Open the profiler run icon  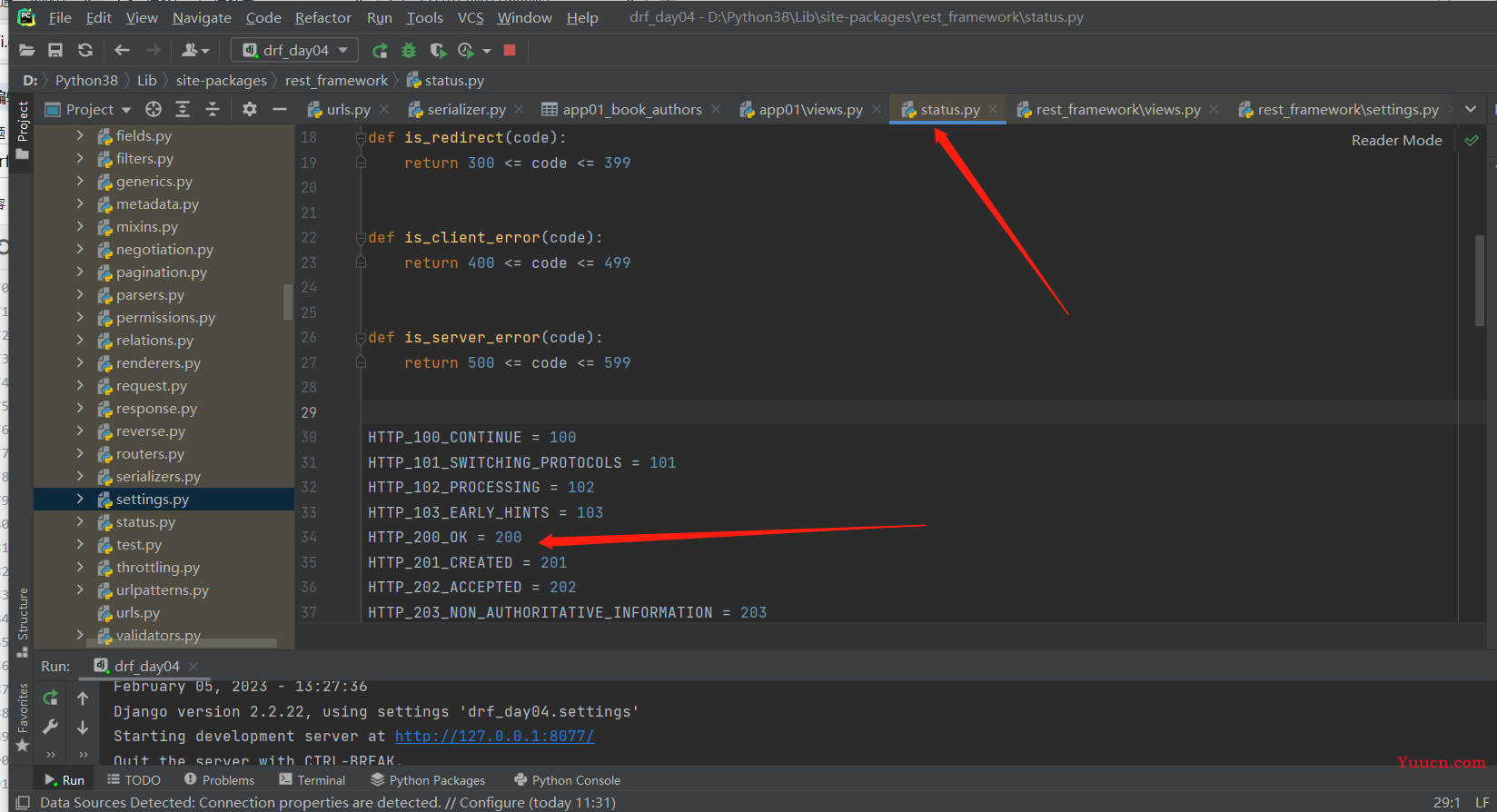(x=466, y=50)
